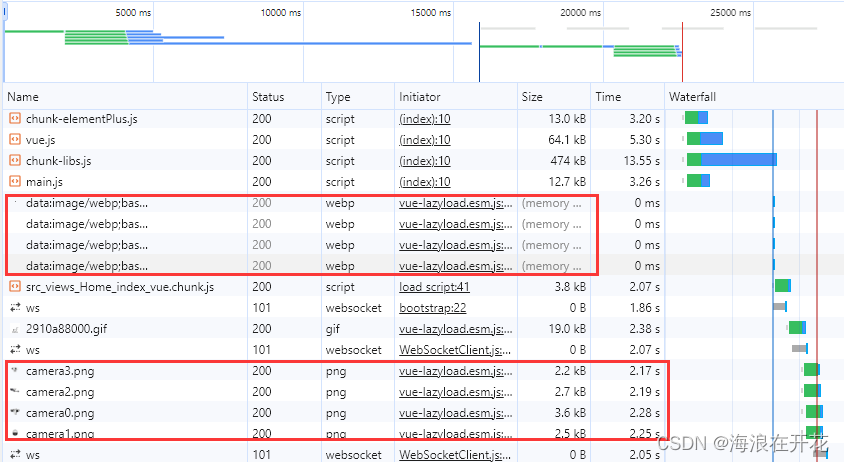
Task: Open (index):10 initiator link for chunk-elementPlus.js
Action: [x=425, y=119]
